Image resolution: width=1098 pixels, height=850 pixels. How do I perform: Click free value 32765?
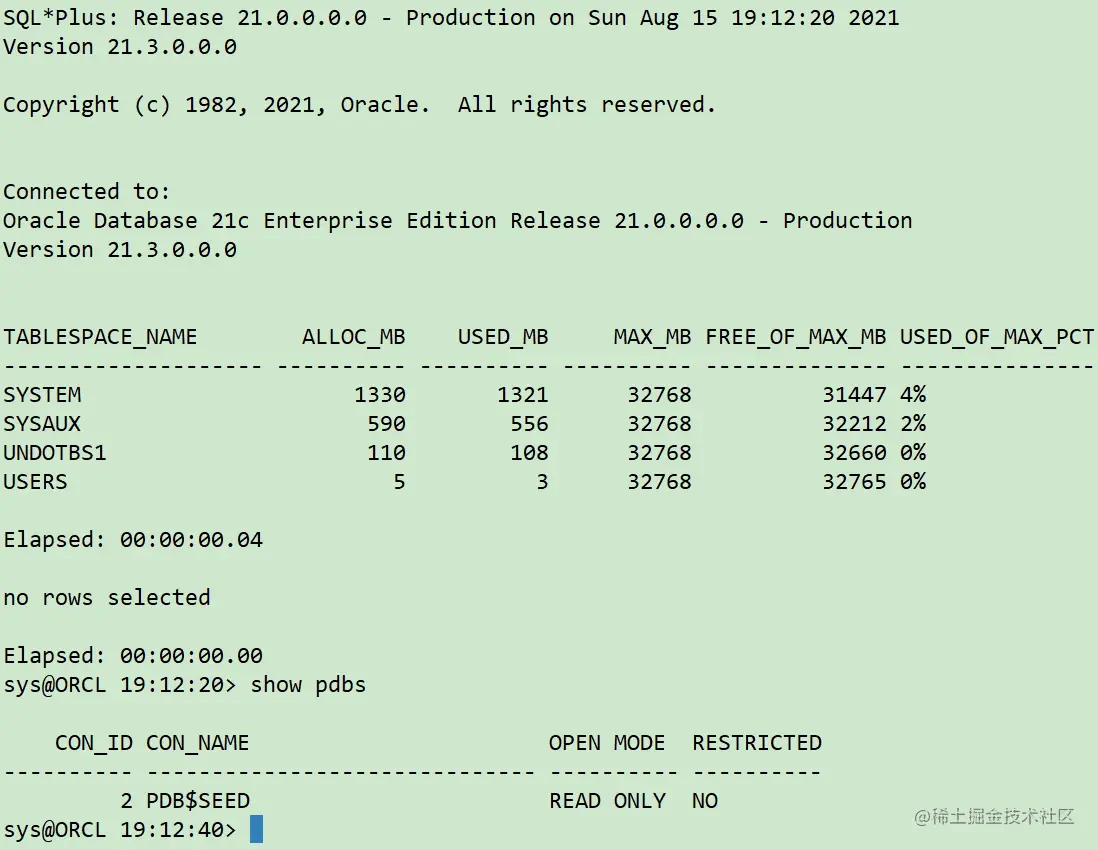854,482
